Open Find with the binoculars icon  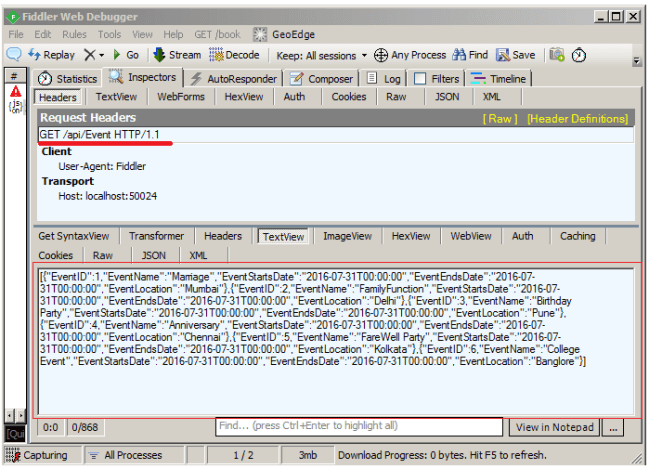coord(470,55)
